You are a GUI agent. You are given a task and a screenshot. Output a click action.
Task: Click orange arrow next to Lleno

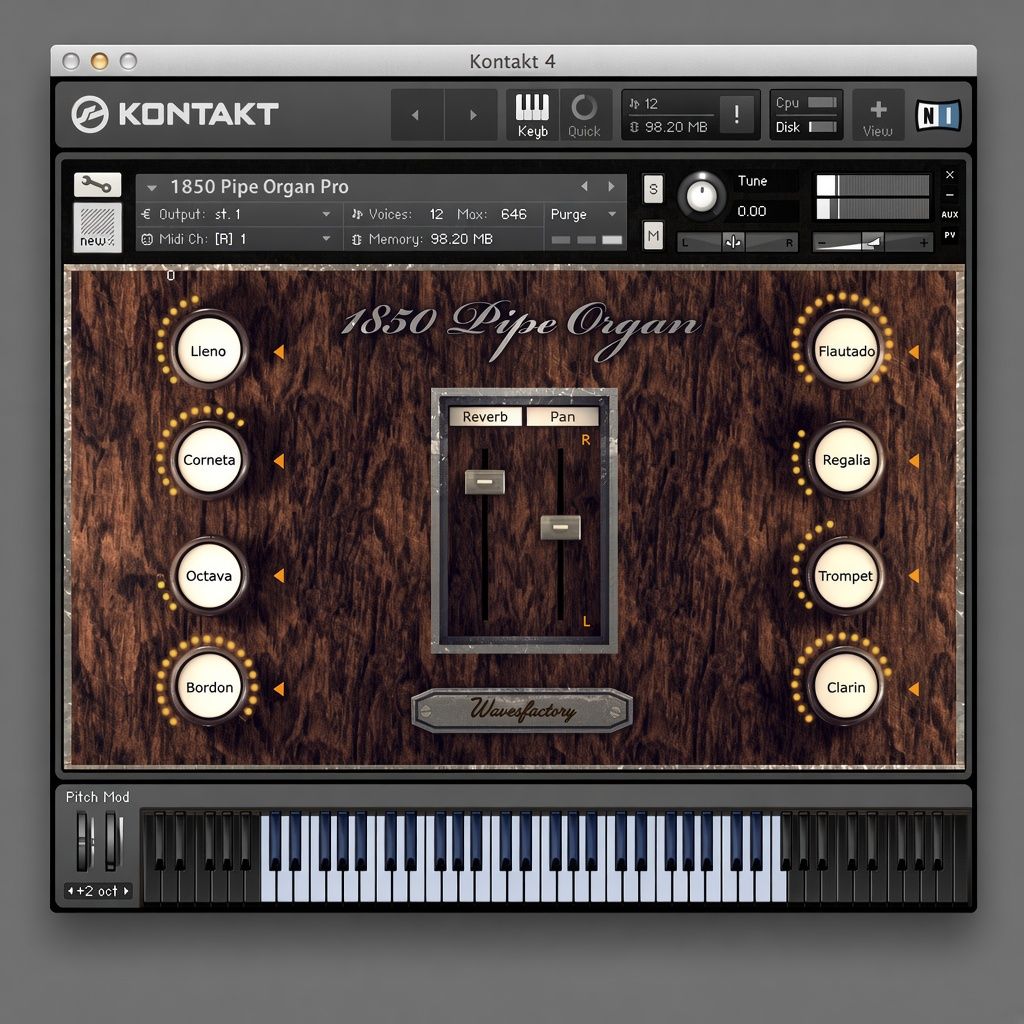point(279,352)
